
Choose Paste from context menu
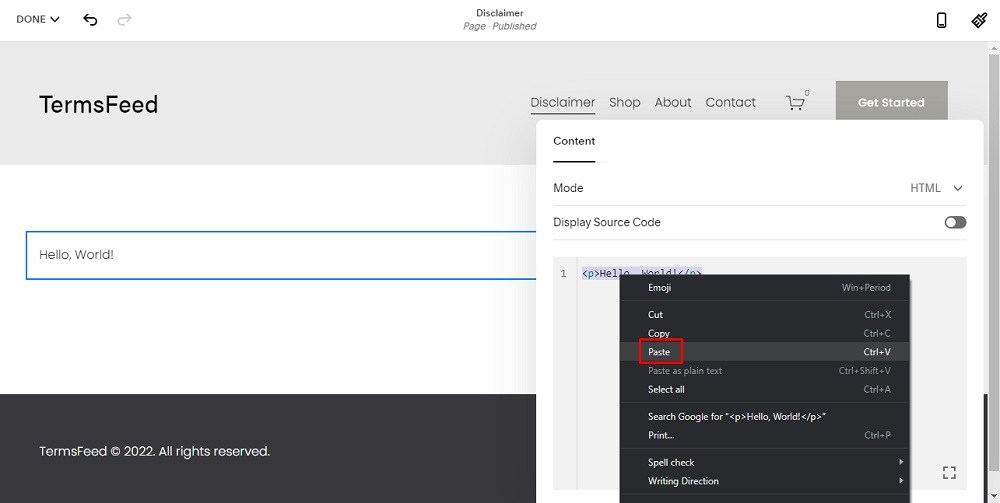764,352
